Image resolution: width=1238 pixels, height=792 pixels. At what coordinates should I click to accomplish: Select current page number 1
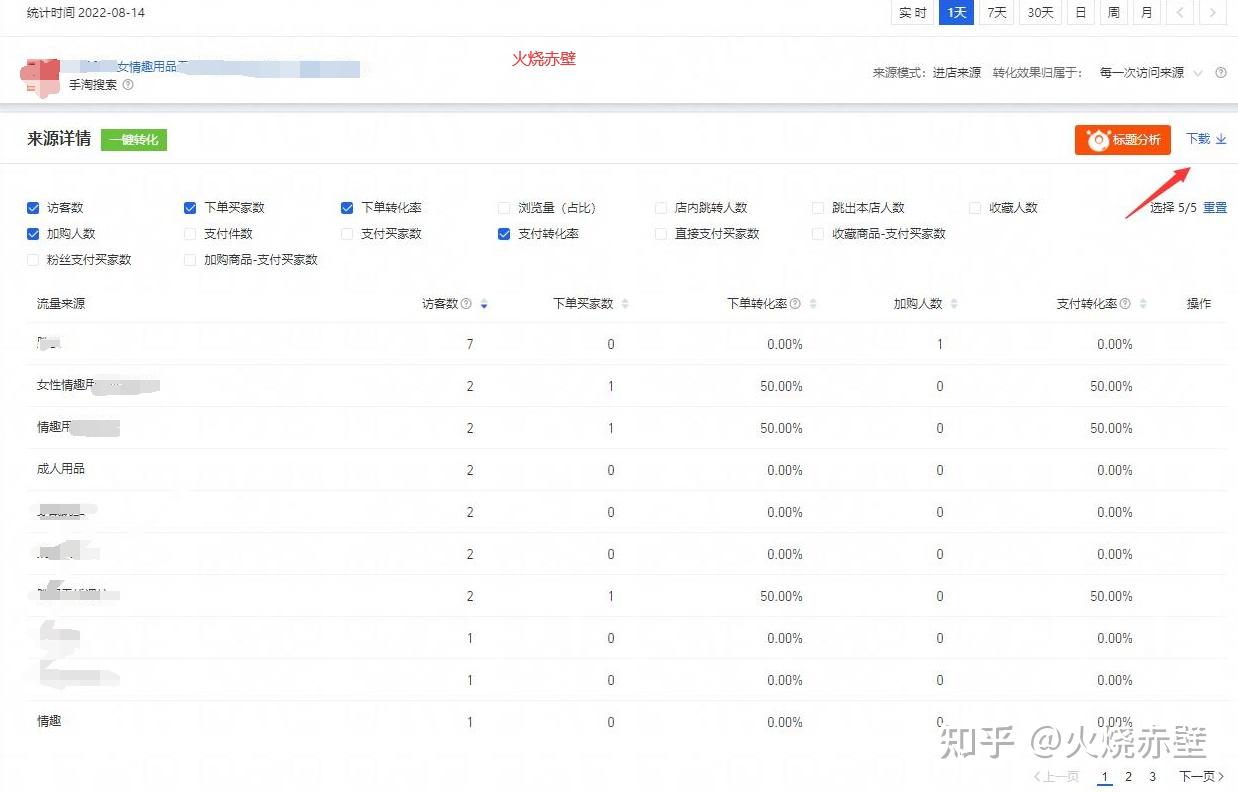click(1104, 777)
